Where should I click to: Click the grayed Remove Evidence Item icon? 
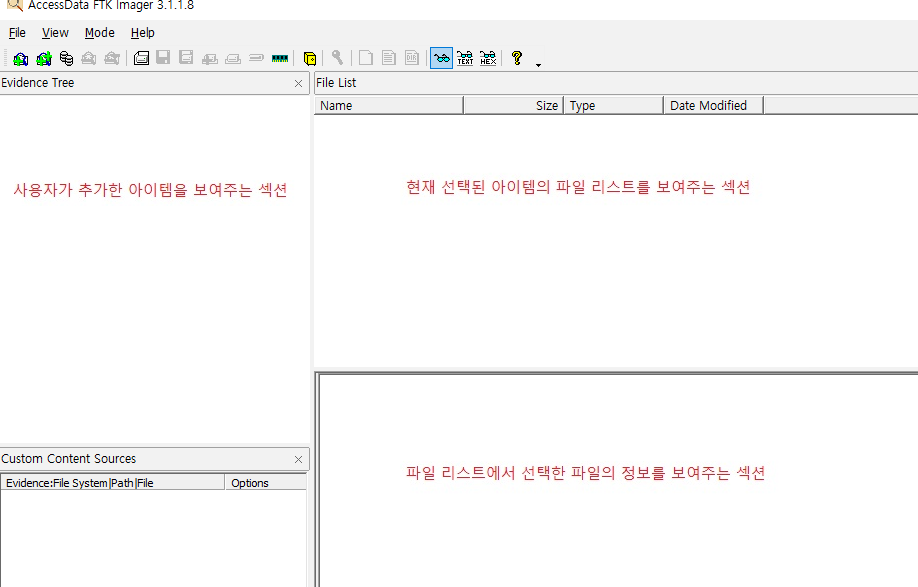pyautogui.click(x=88, y=59)
